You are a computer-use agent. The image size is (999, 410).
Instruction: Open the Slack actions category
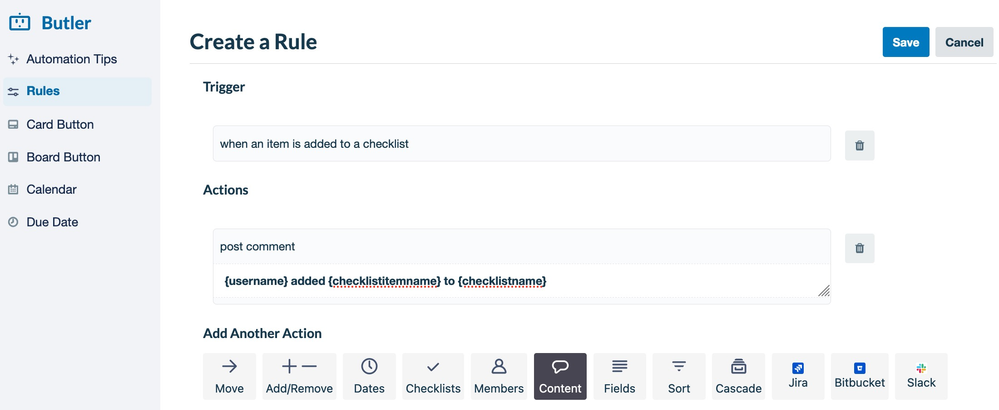[x=921, y=376]
